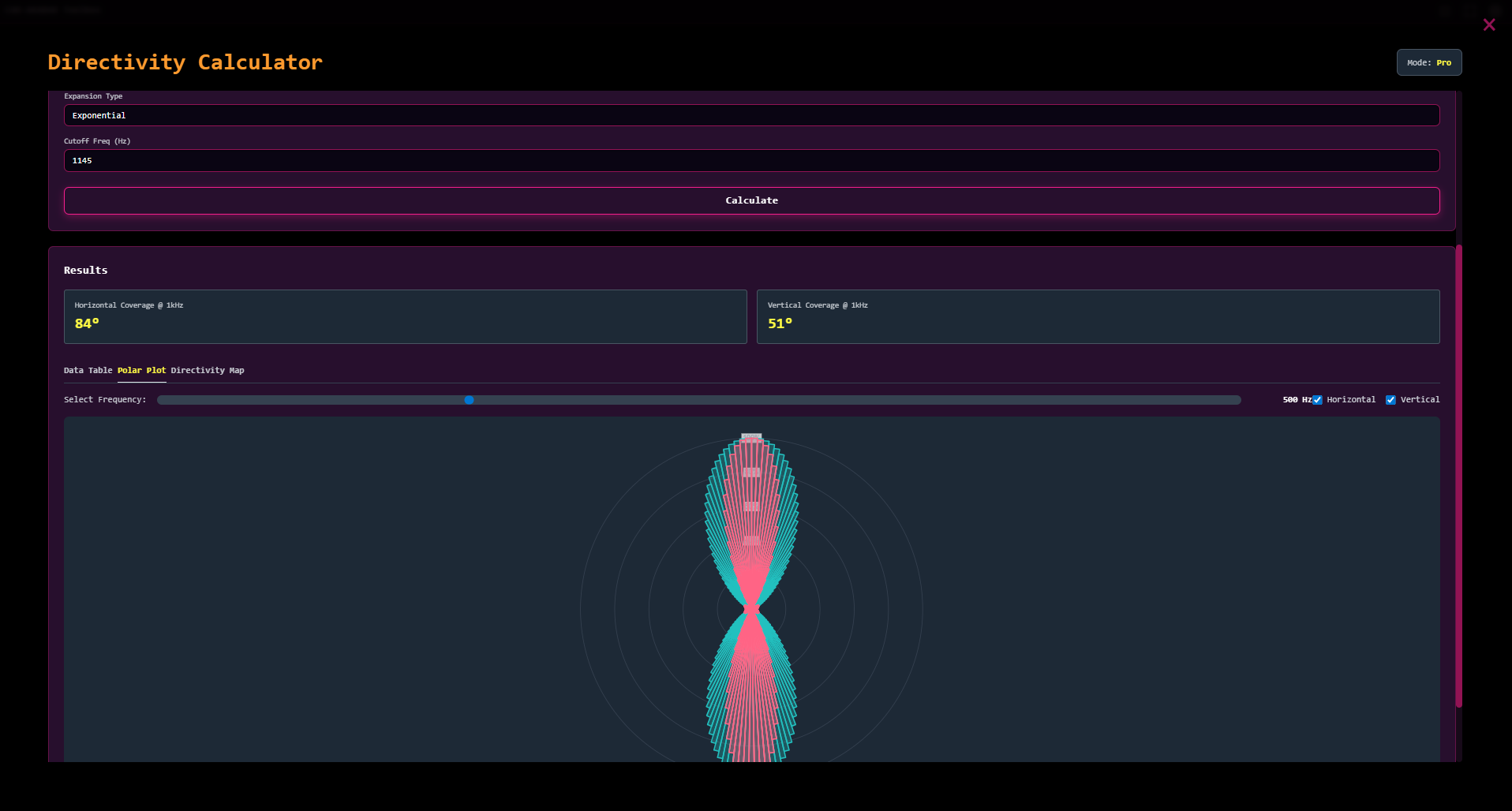Click the Cutoff Freq input field
This screenshot has height=811, width=1512.
pos(751,161)
